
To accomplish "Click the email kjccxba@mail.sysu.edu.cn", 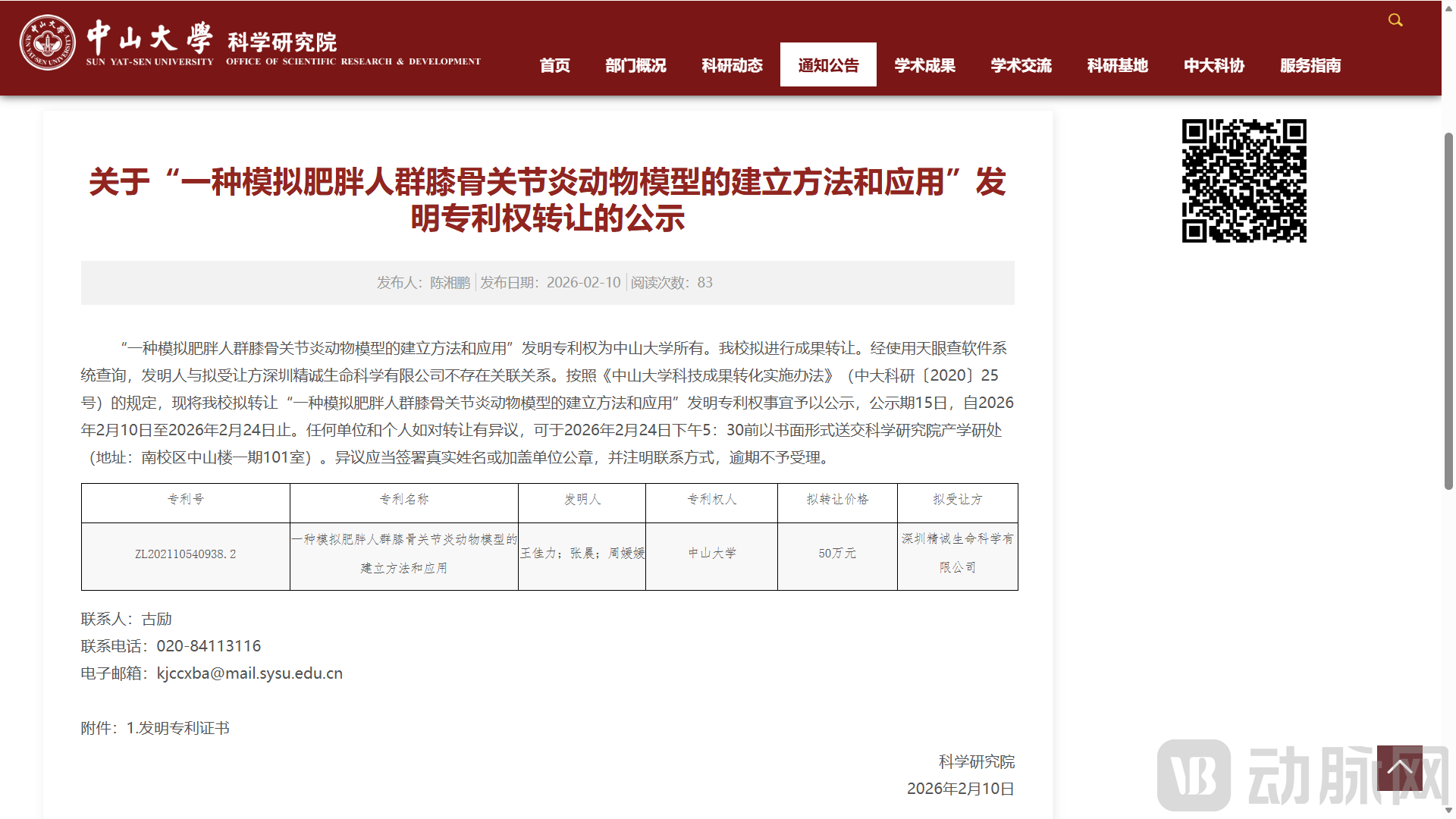I will 249,673.
